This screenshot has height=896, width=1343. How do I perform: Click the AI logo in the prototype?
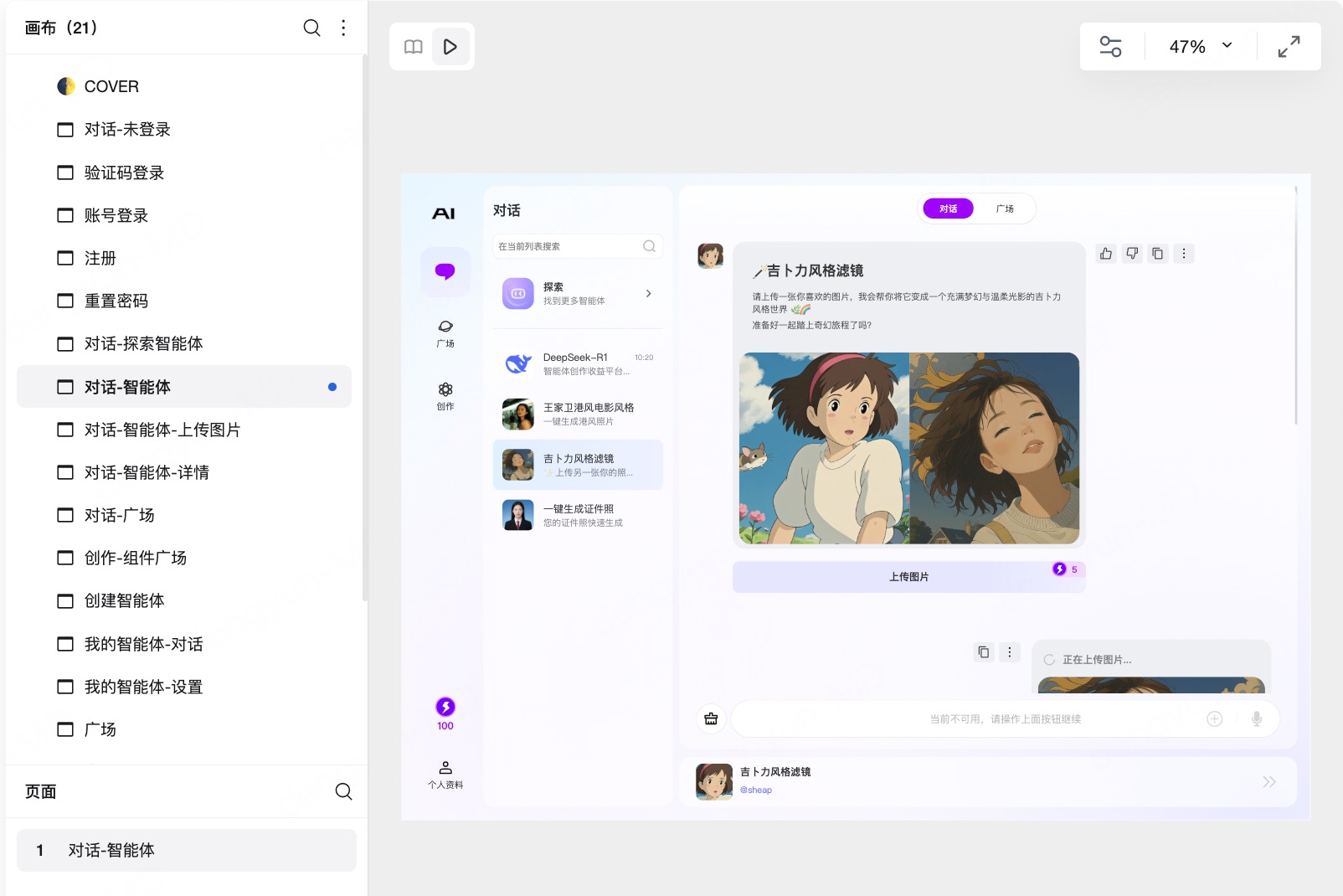444,214
